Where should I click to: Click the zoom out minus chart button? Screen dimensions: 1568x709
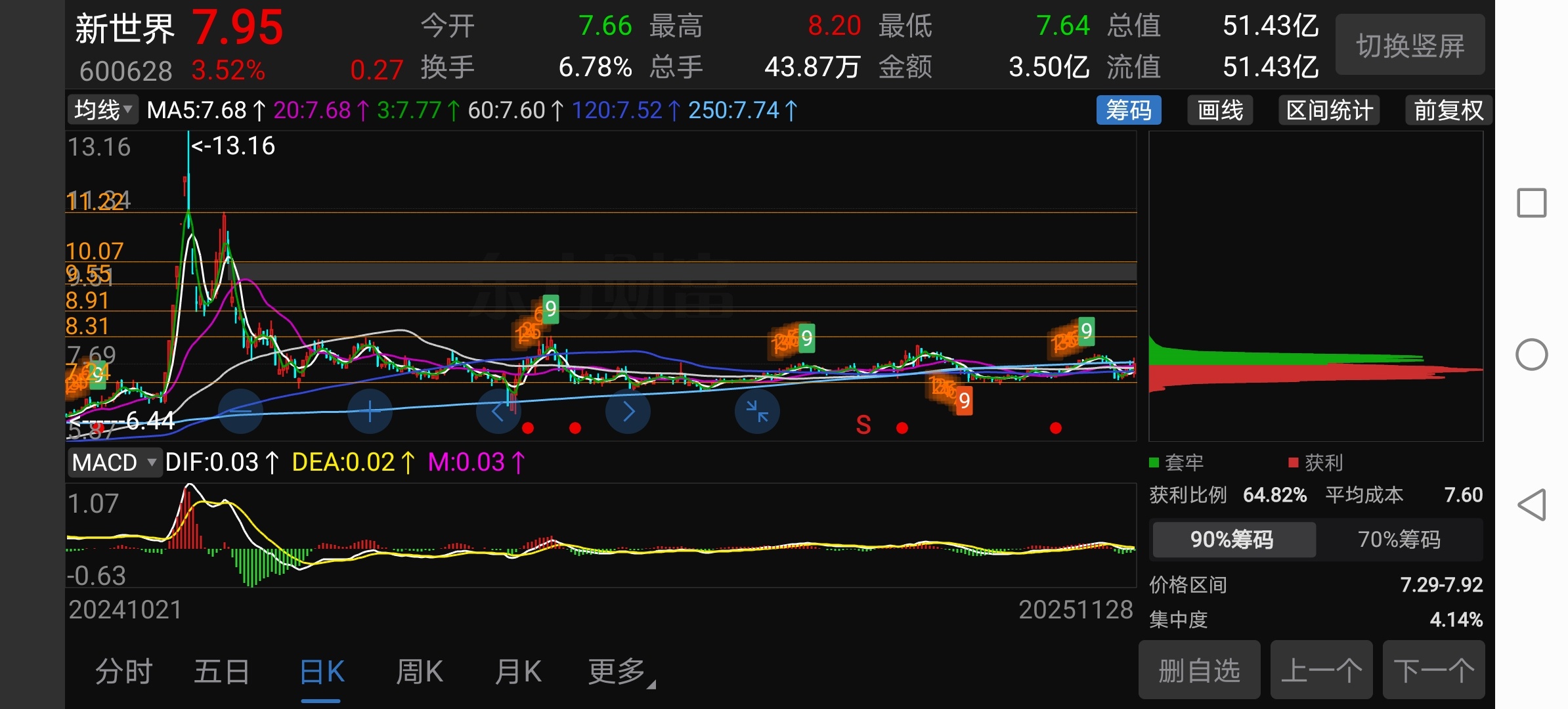click(240, 412)
